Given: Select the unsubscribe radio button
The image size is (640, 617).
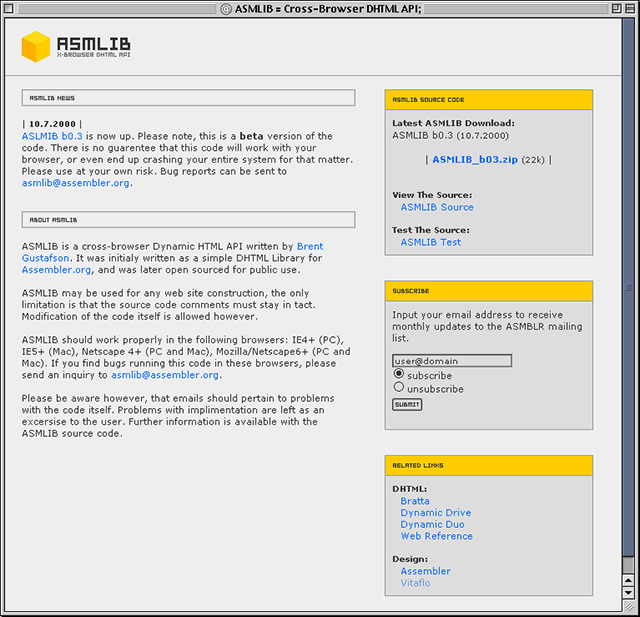Looking at the screenshot, I should coord(399,387).
